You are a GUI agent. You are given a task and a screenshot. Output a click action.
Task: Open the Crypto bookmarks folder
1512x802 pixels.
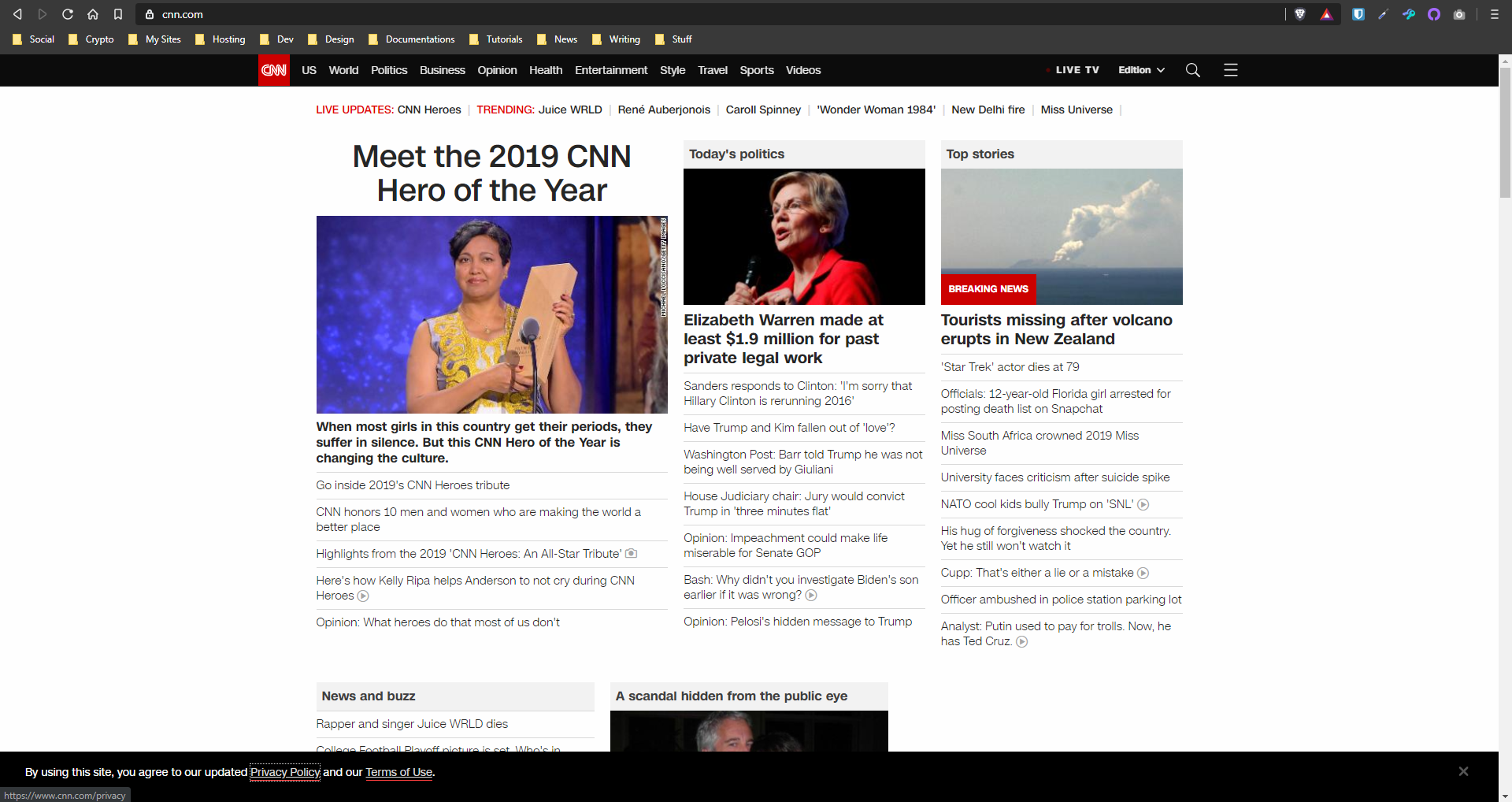(91, 39)
